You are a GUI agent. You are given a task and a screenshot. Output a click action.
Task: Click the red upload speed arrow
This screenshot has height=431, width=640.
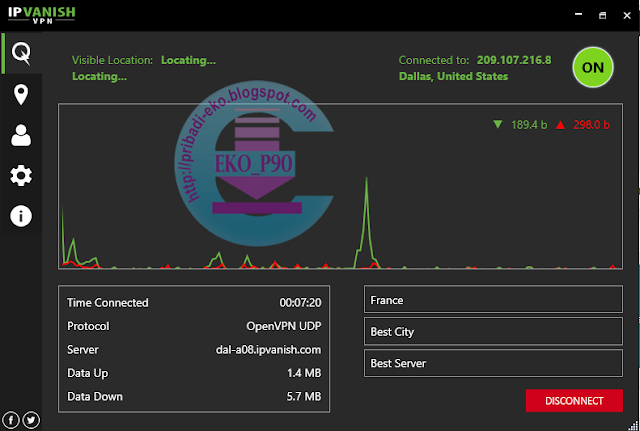point(560,124)
